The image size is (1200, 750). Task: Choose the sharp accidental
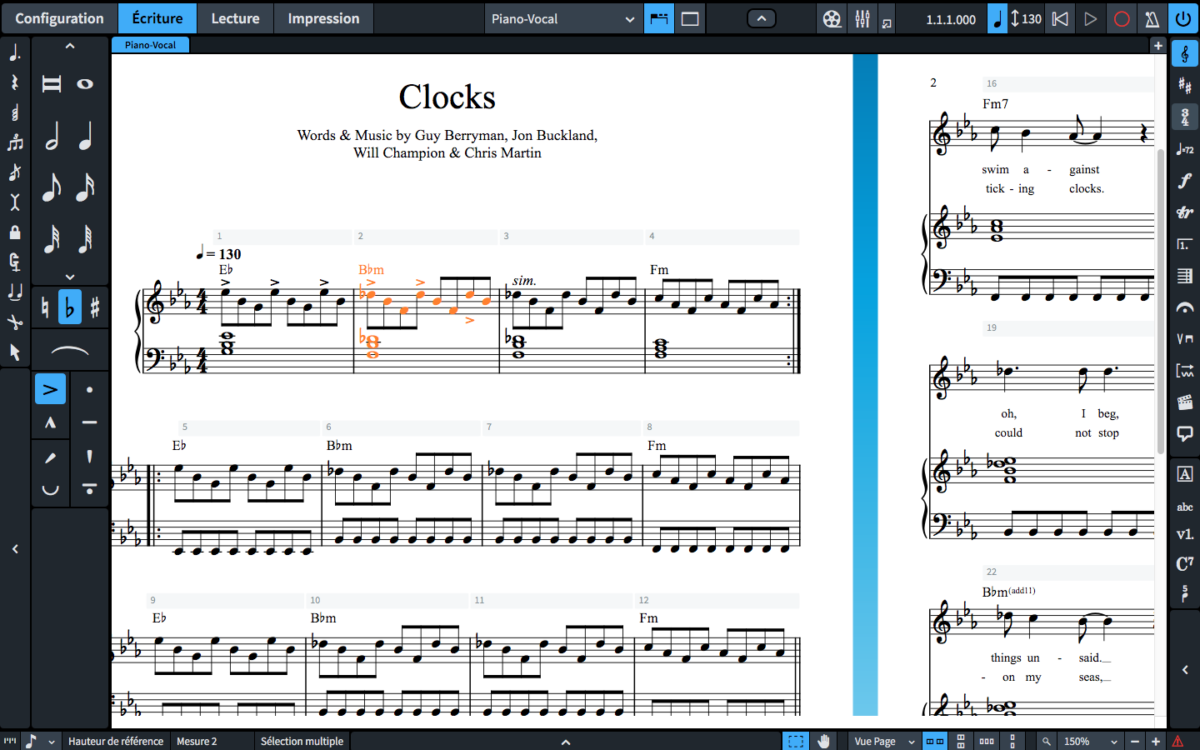pos(95,306)
